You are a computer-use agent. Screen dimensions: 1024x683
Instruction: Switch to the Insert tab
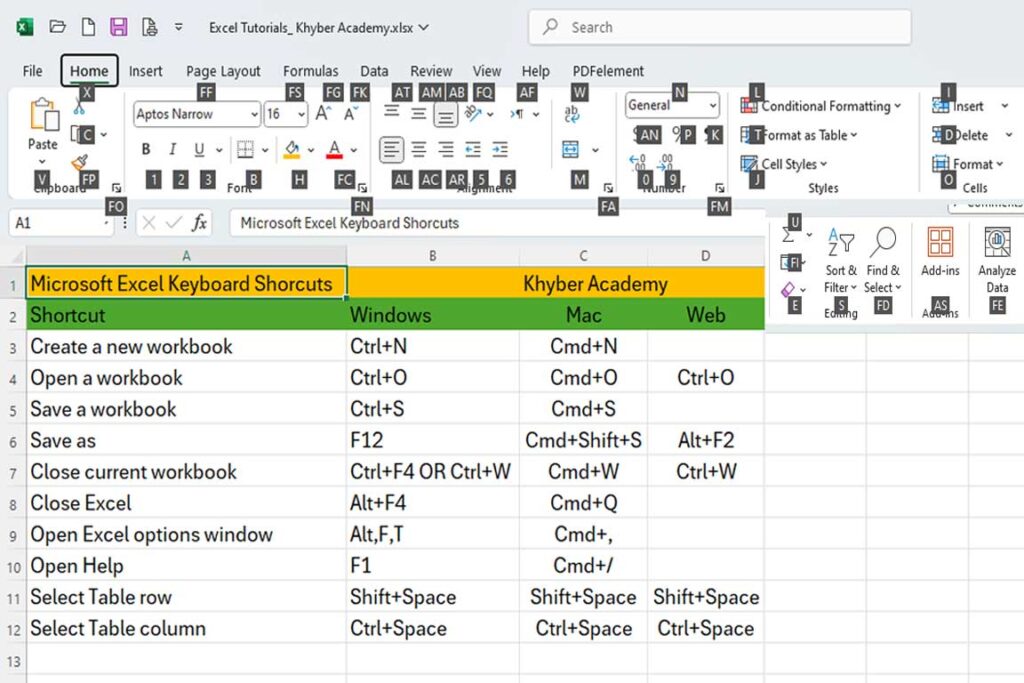[145, 71]
